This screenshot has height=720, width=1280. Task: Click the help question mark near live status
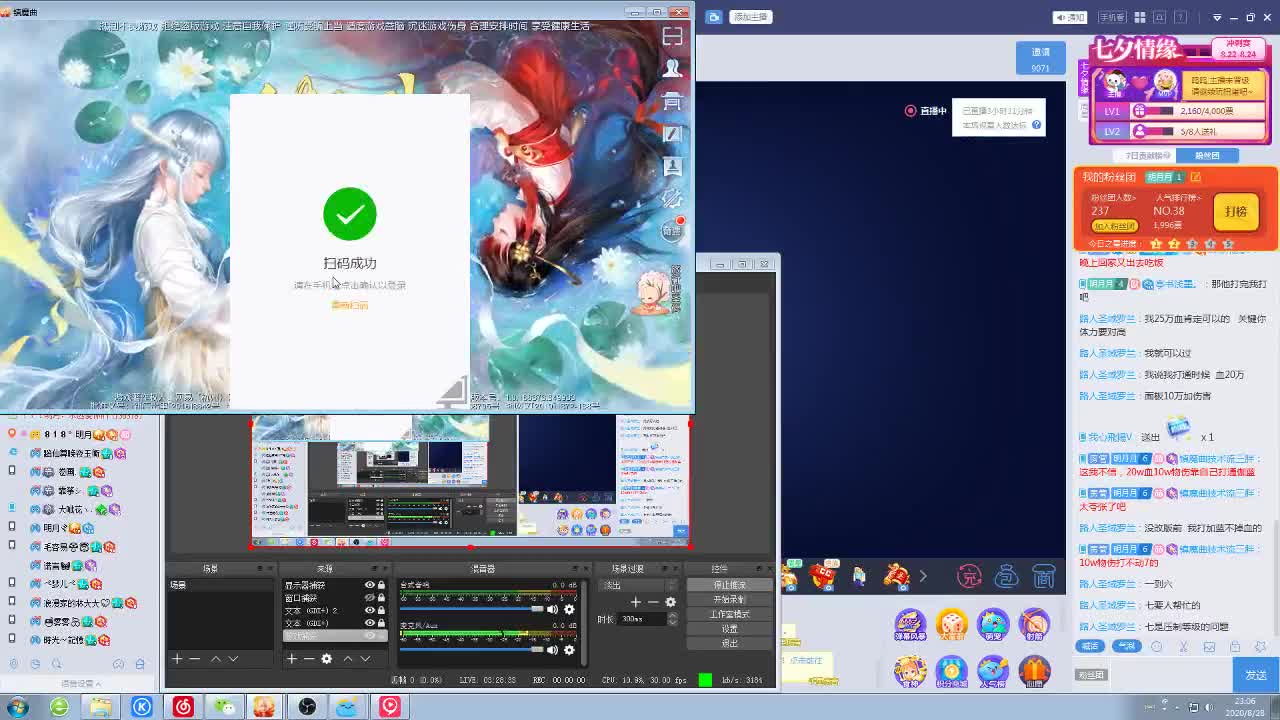tap(1037, 125)
